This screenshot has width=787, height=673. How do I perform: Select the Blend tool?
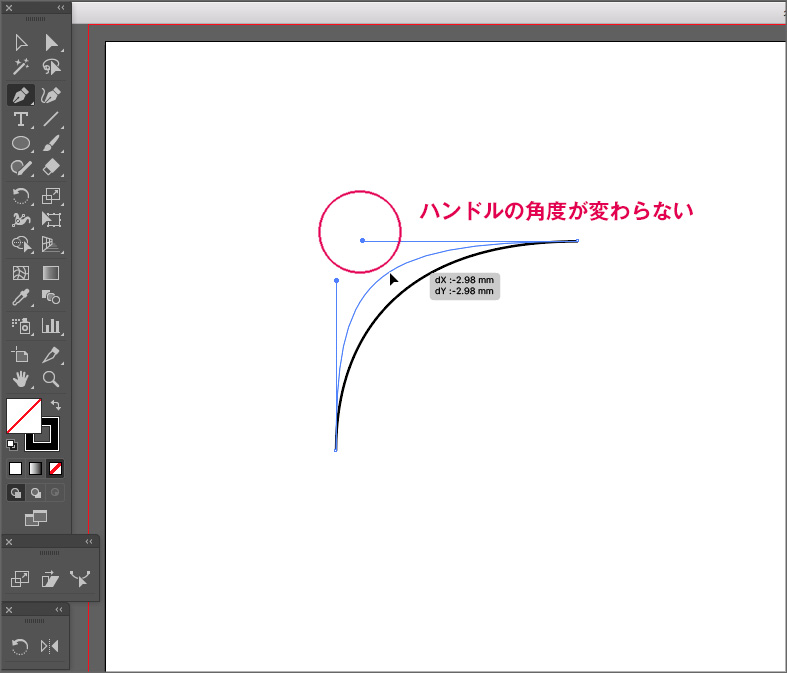[51, 298]
